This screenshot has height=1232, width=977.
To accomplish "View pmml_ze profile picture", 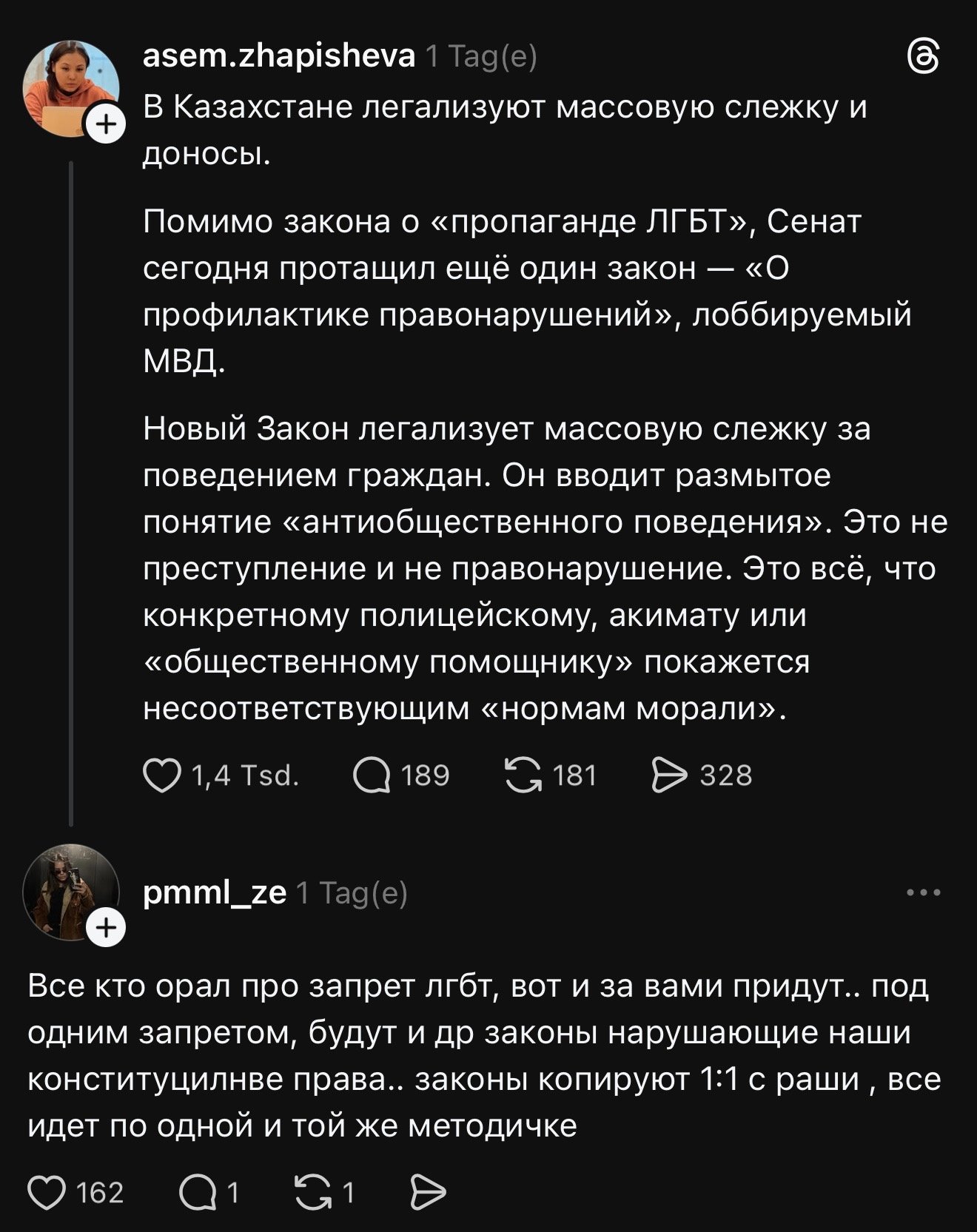I will (x=70, y=891).
